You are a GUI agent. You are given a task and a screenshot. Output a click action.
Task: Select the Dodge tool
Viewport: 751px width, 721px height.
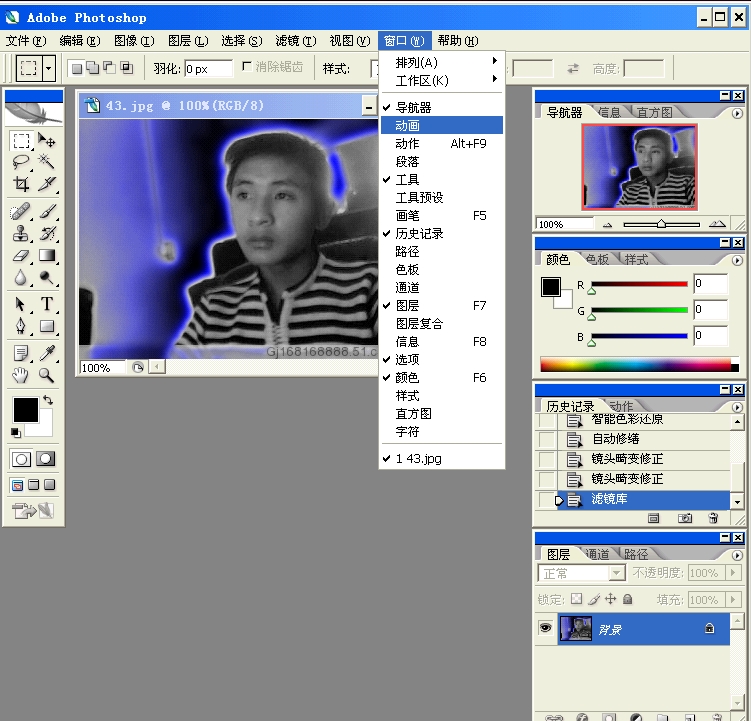(46, 277)
